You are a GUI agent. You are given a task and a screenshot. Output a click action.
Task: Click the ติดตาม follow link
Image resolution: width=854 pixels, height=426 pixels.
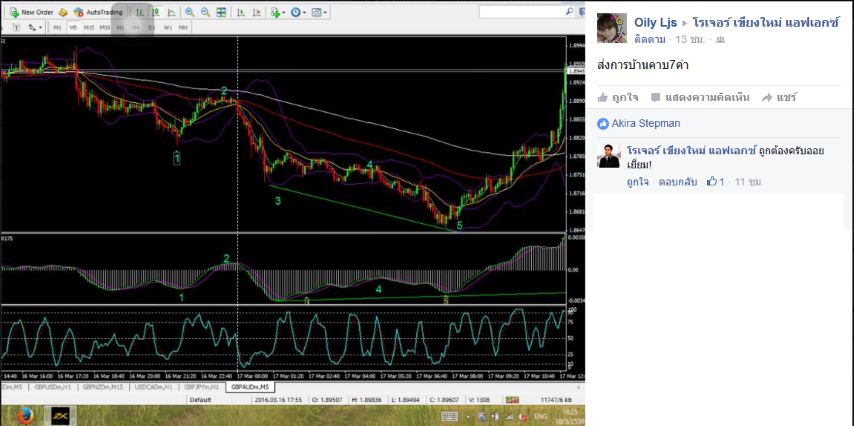pos(649,39)
